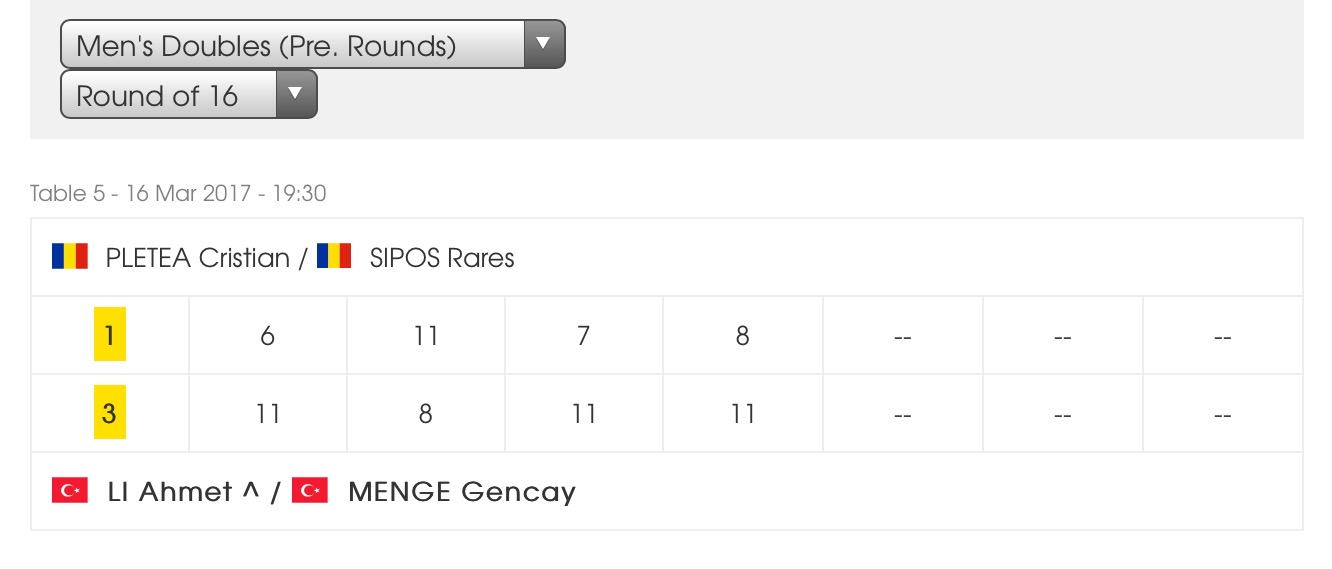Click the yellow highlighted games score 1
Viewport: 1332px width, 569px height.
(x=109, y=335)
